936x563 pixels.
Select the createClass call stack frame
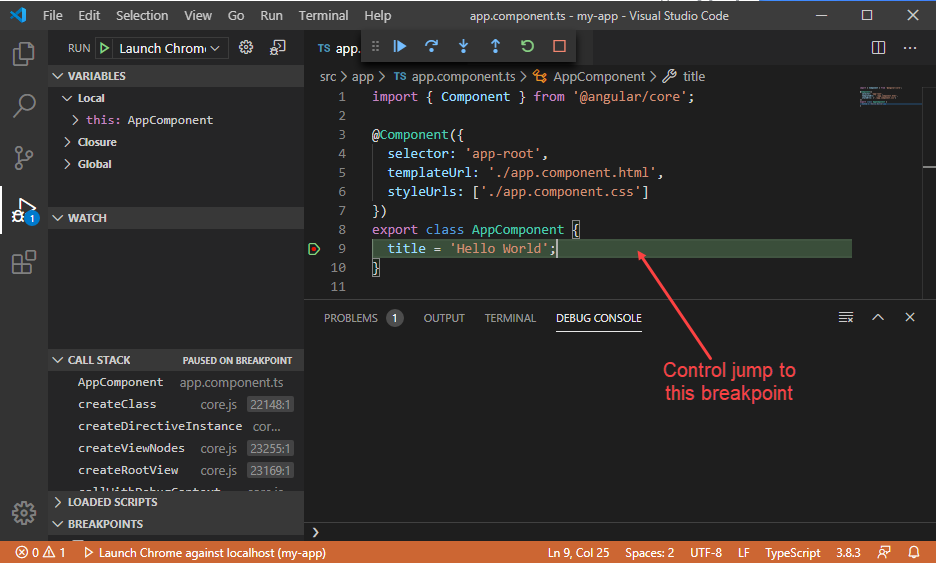[x=177, y=404]
